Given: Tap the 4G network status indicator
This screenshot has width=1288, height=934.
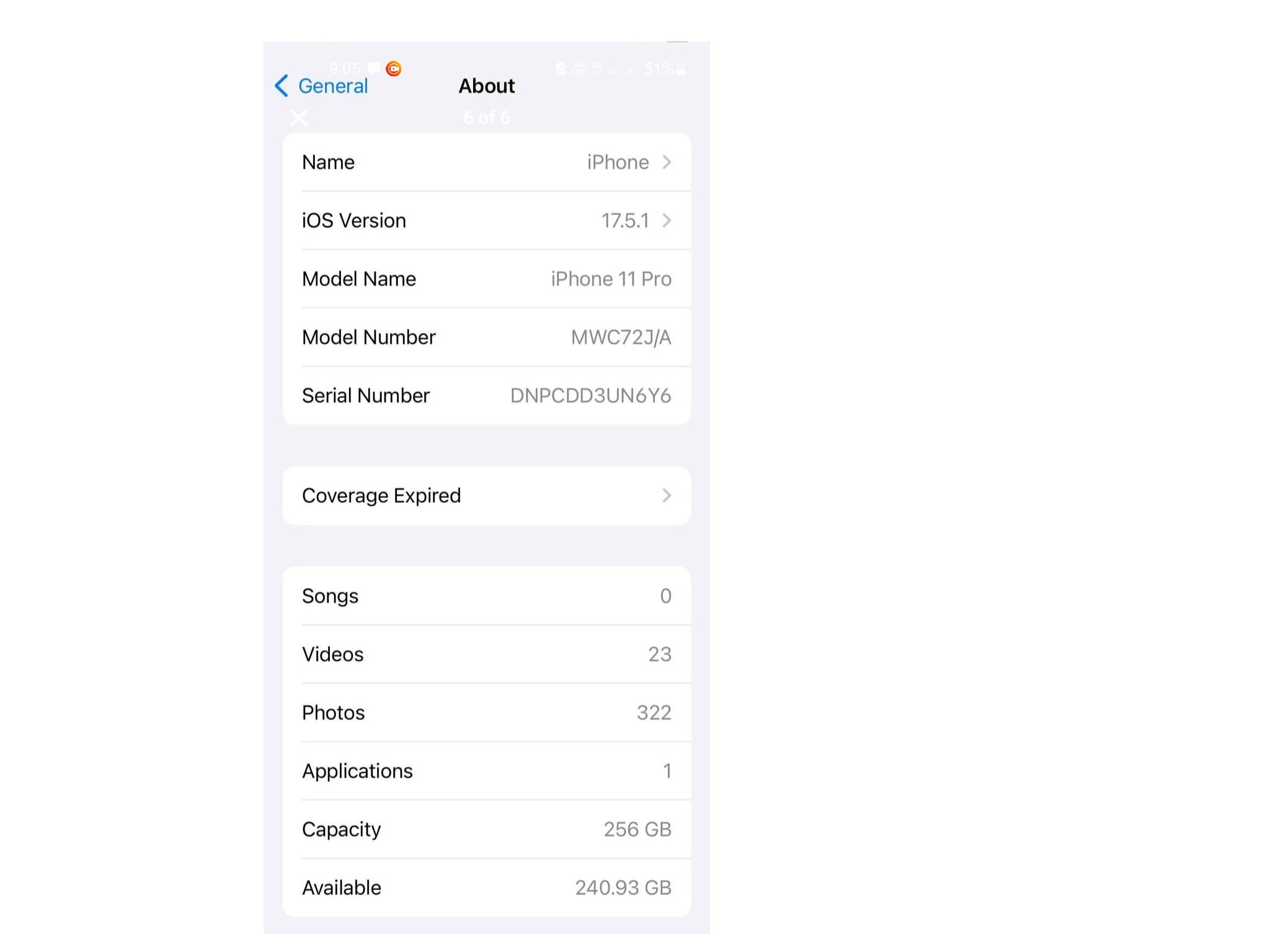Looking at the screenshot, I should [597, 67].
